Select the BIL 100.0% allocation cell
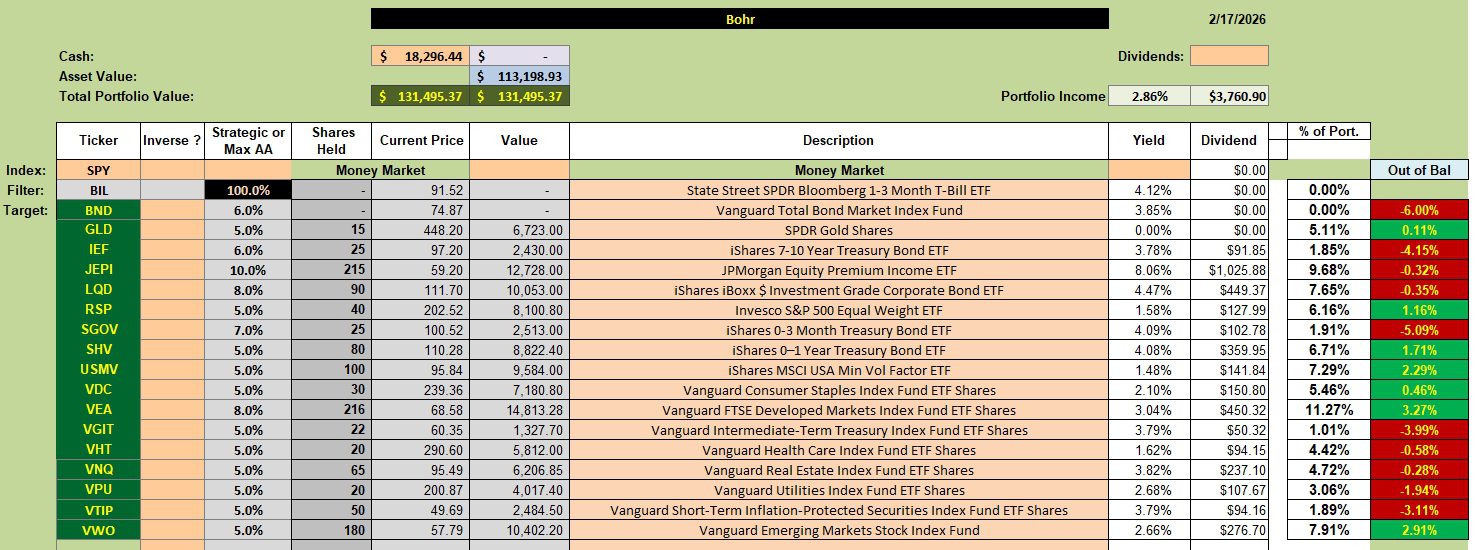This screenshot has width=1476, height=550. (x=248, y=190)
